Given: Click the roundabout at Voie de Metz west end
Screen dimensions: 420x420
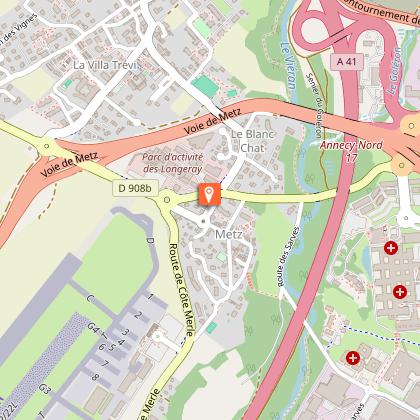Looking at the screenshot, I should pyautogui.click(x=47, y=146).
